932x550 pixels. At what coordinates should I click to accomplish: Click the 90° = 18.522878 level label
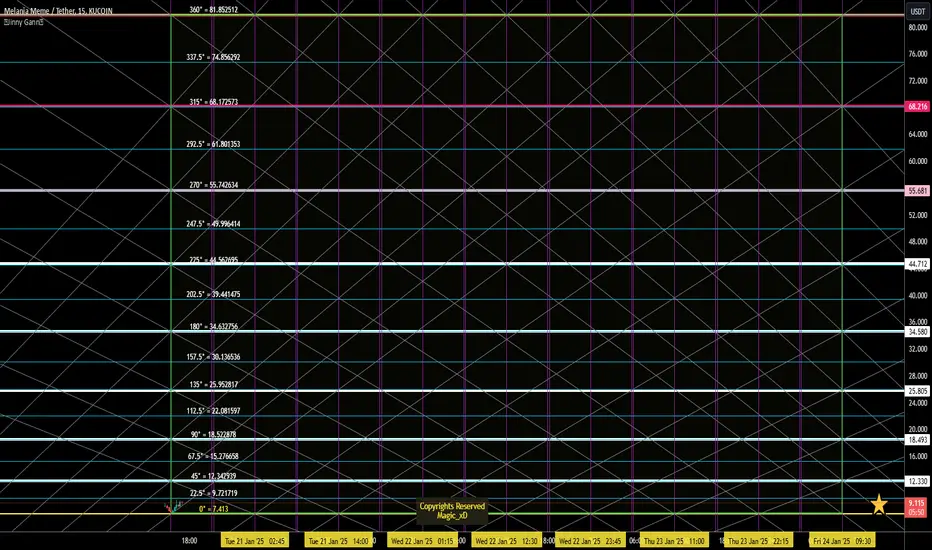click(214, 434)
